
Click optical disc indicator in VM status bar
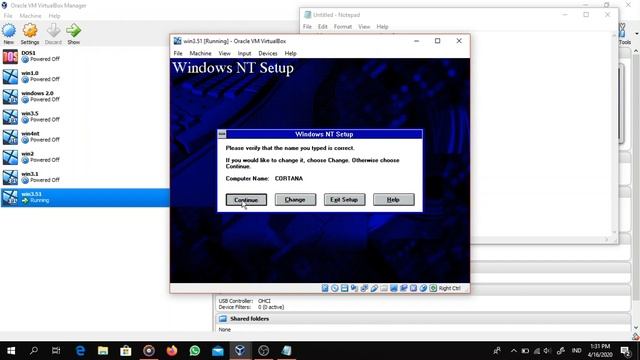pyautogui.click(x=335, y=288)
